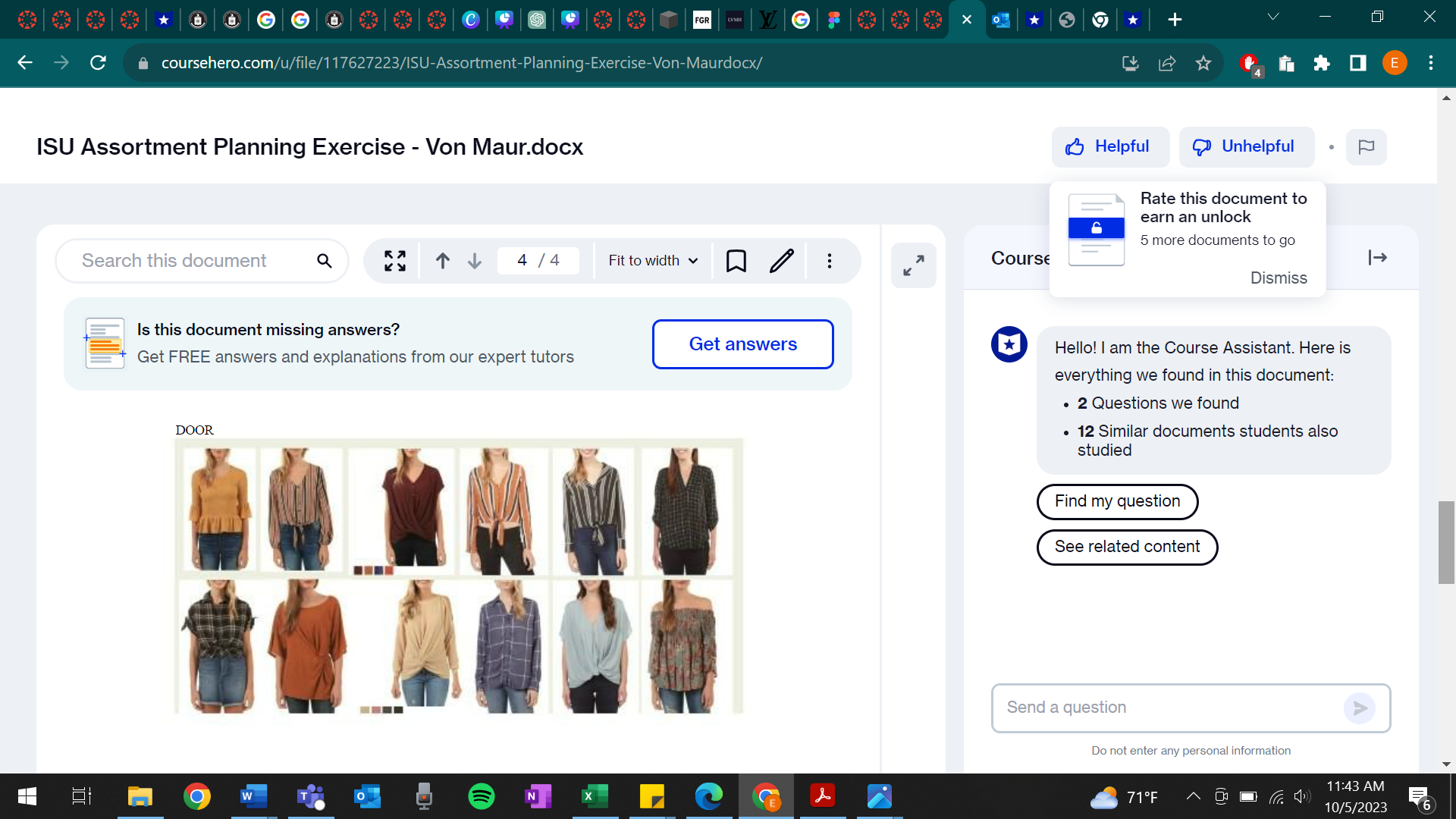Click the address bar URL

461,63
